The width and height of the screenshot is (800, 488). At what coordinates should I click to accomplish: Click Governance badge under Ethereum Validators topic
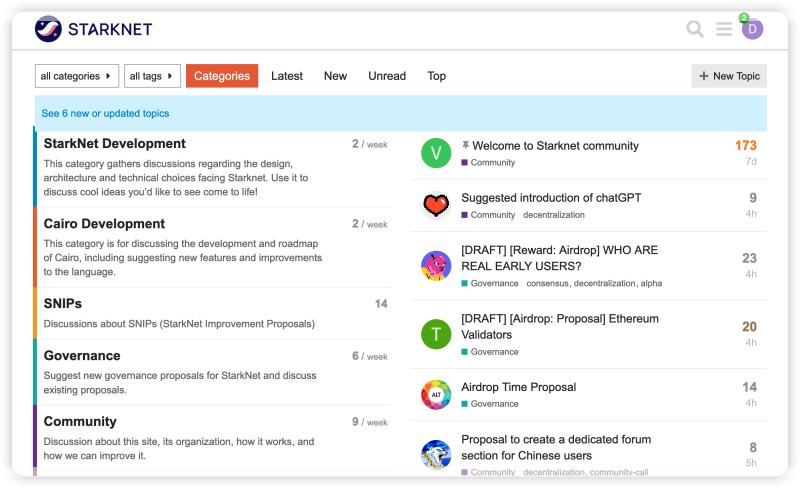coord(490,352)
